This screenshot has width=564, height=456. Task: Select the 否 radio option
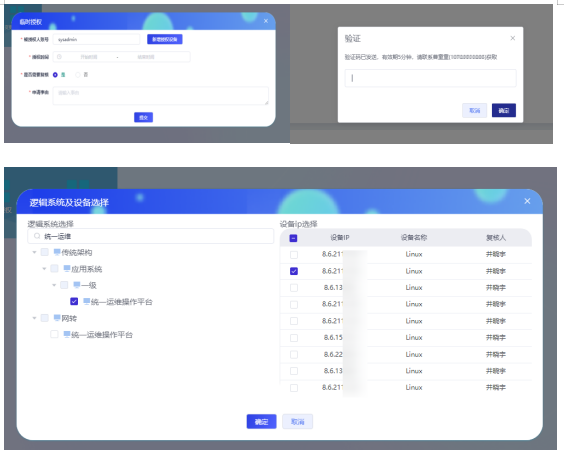tap(77, 75)
